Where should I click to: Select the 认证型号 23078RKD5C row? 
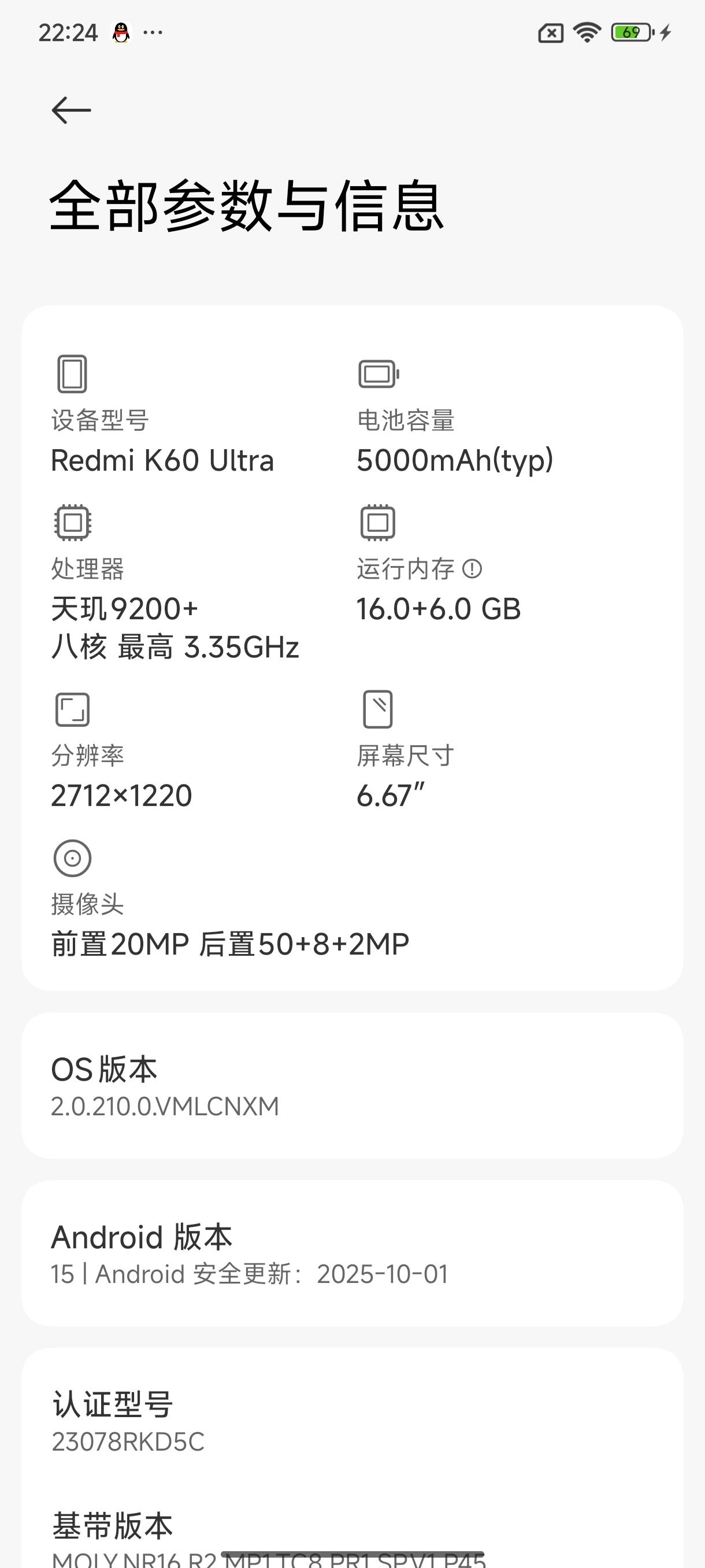[x=352, y=1421]
